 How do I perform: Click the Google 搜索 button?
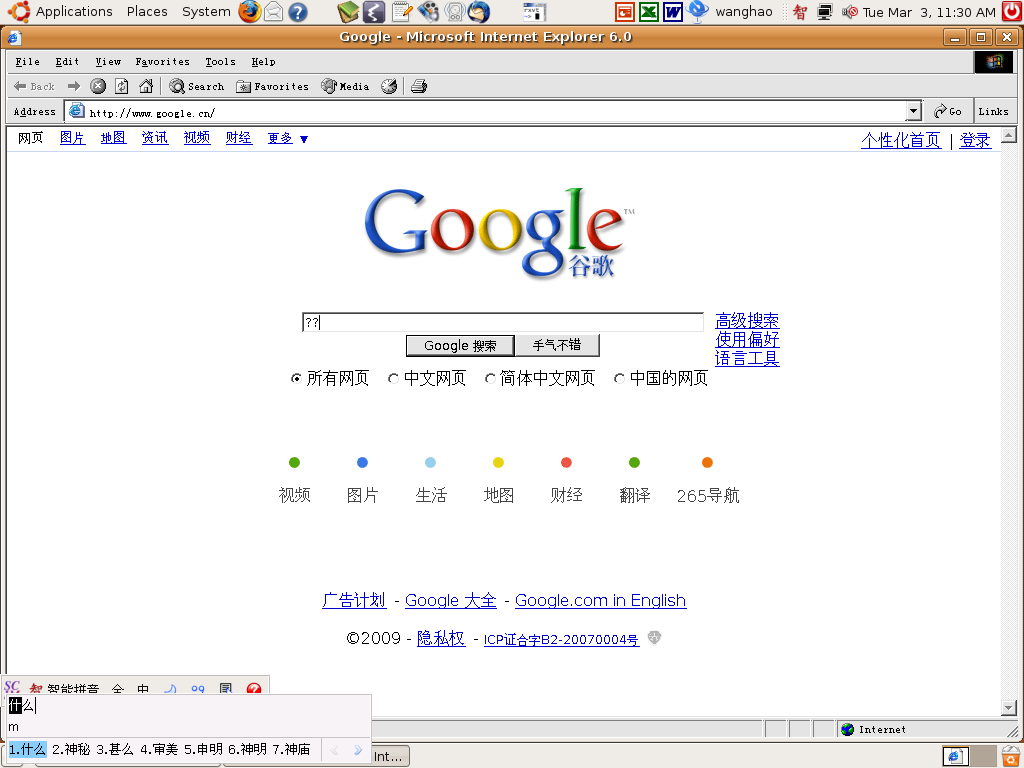[x=460, y=345]
